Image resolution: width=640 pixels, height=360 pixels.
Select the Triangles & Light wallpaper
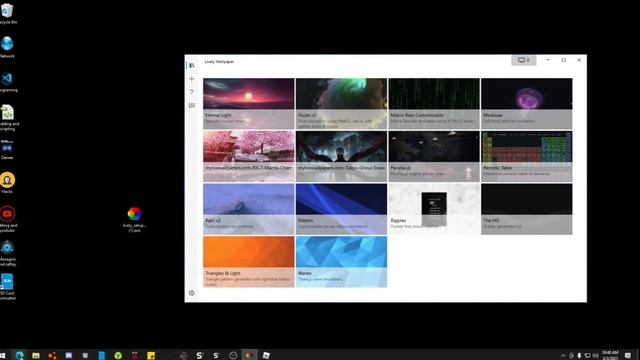tap(249, 262)
